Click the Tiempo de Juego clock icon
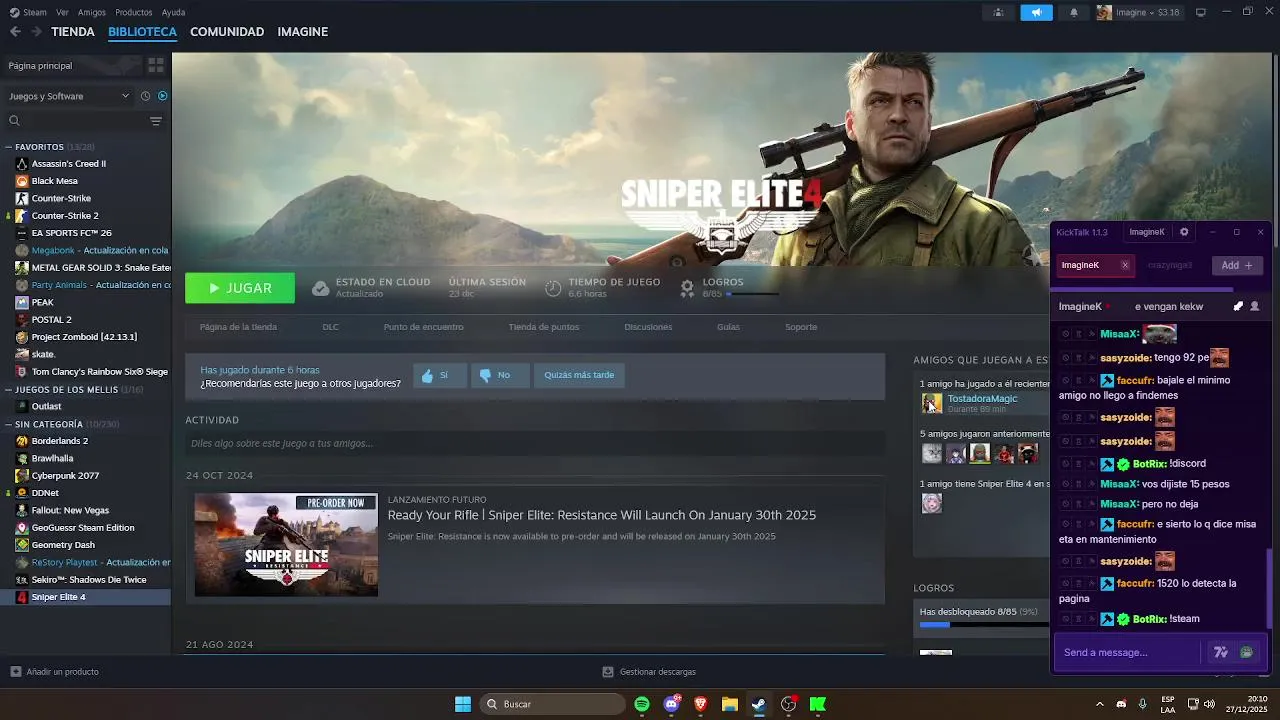The width and height of the screenshot is (1280, 720). (x=553, y=288)
